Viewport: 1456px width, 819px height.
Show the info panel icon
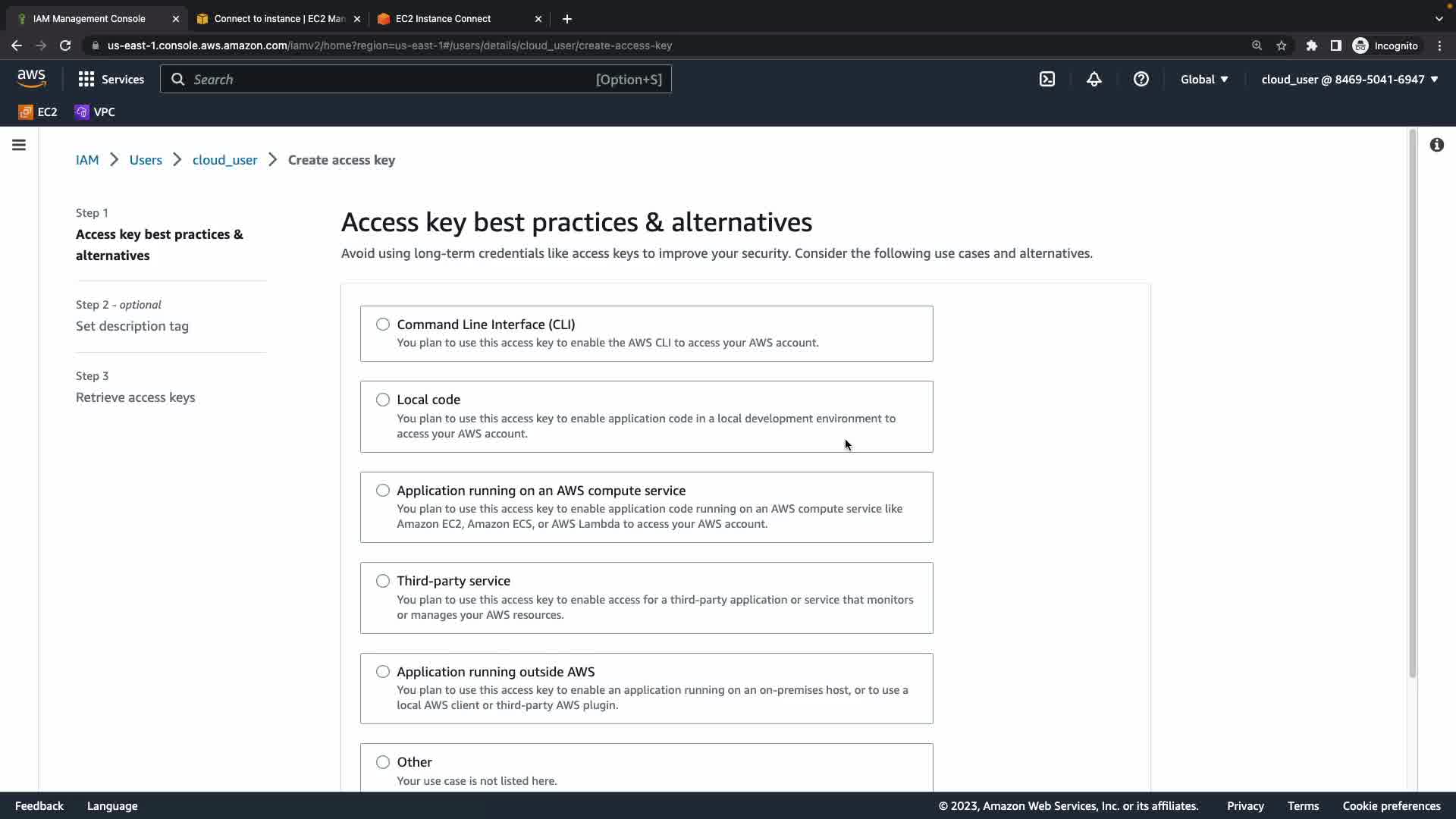point(1436,145)
